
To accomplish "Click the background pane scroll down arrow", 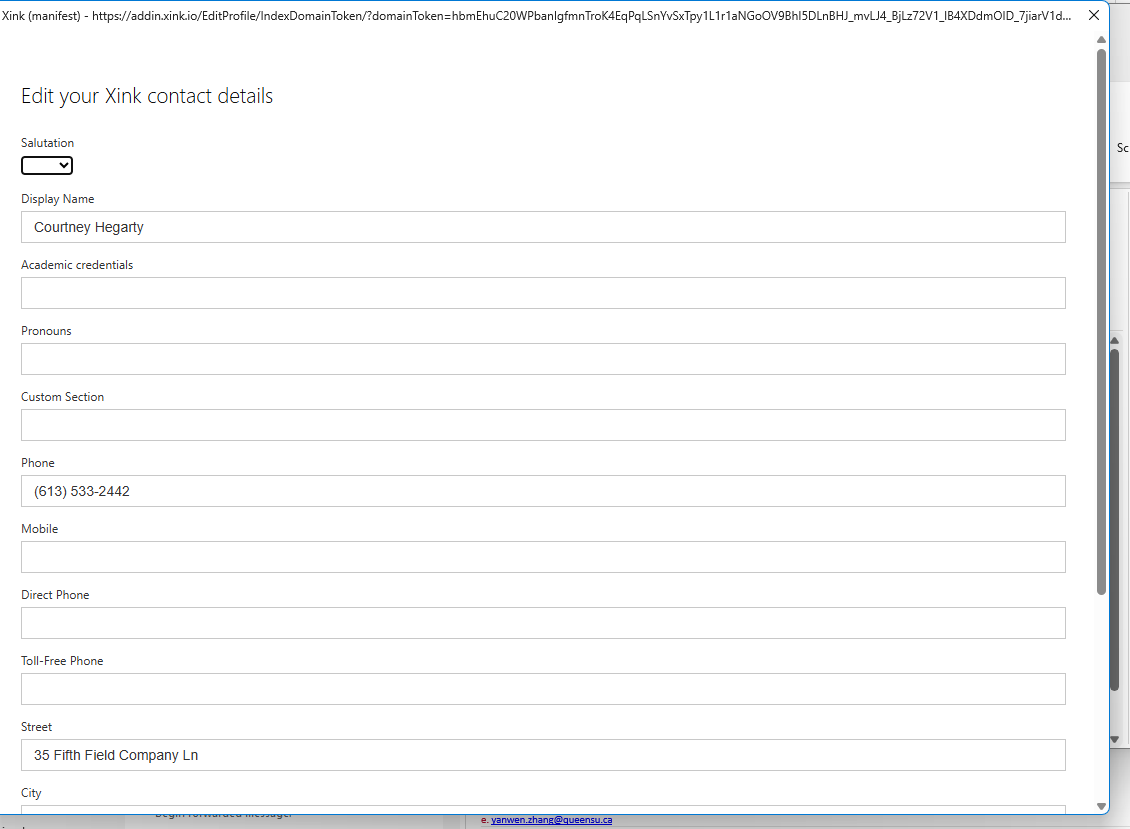I will [1115, 739].
